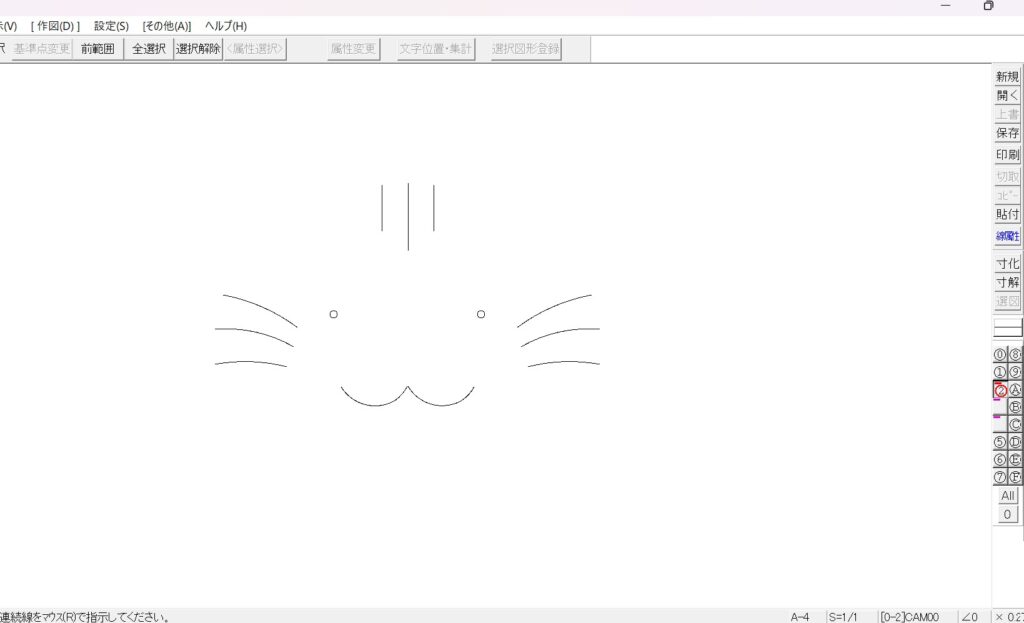Click the current line color/type preview box
Screen dimensions: 1024x623
(x=1007, y=327)
